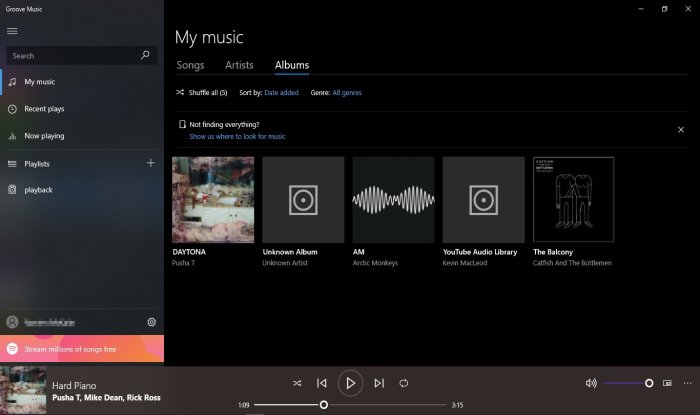Click the search magnifier icon
700x415 pixels.
[145, 55]
